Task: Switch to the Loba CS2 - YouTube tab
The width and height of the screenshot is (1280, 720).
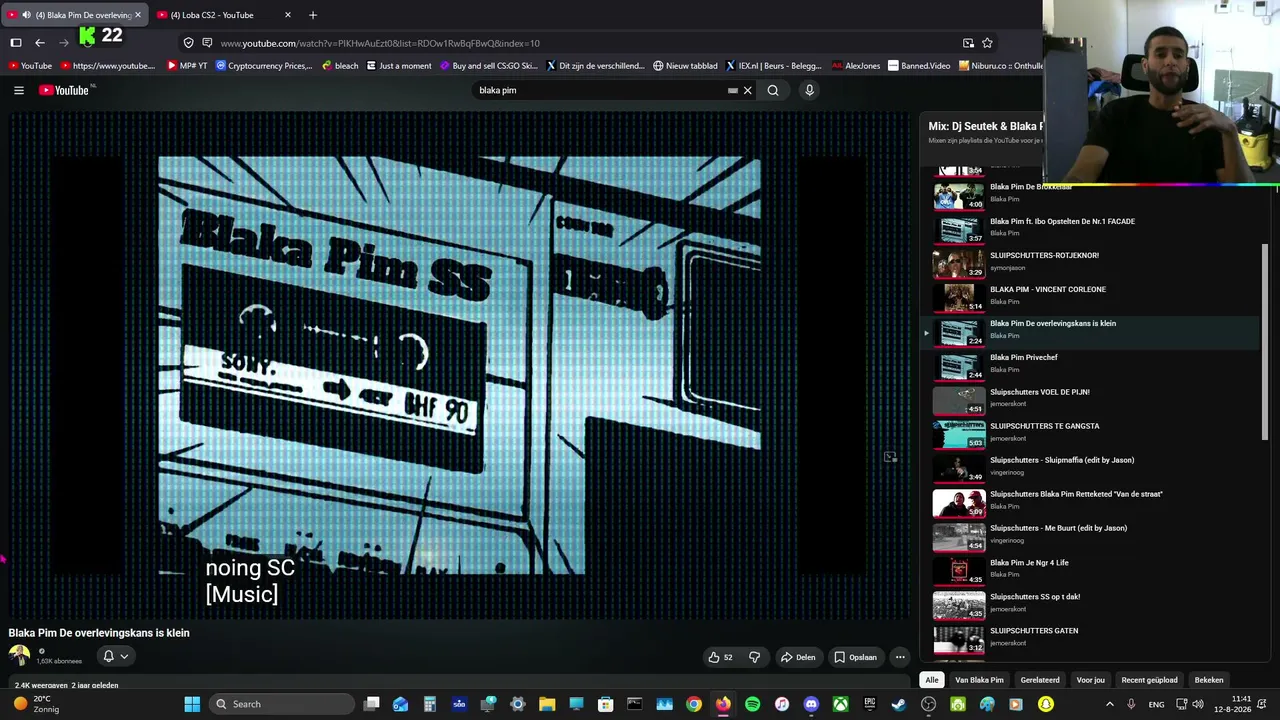Action: (224, 15)
